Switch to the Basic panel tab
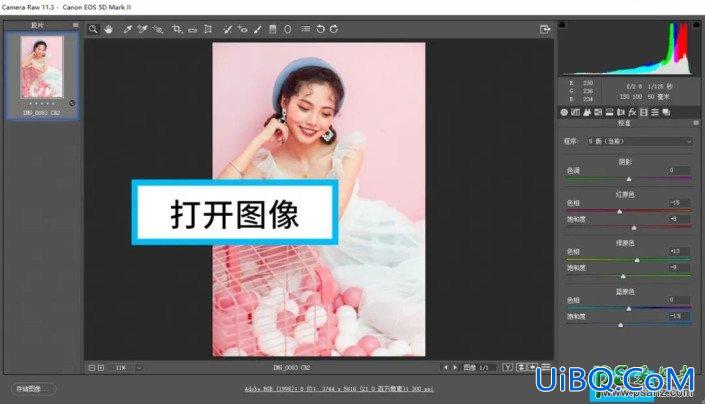This screenshot has width=705, height=404. tap(564, 112)
